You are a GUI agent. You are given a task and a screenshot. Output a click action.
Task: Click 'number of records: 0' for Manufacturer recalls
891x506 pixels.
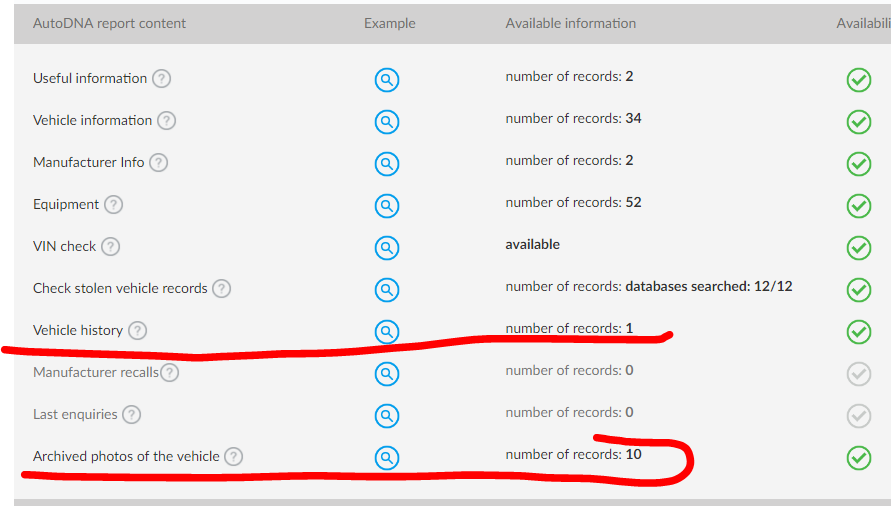(569, 370)
